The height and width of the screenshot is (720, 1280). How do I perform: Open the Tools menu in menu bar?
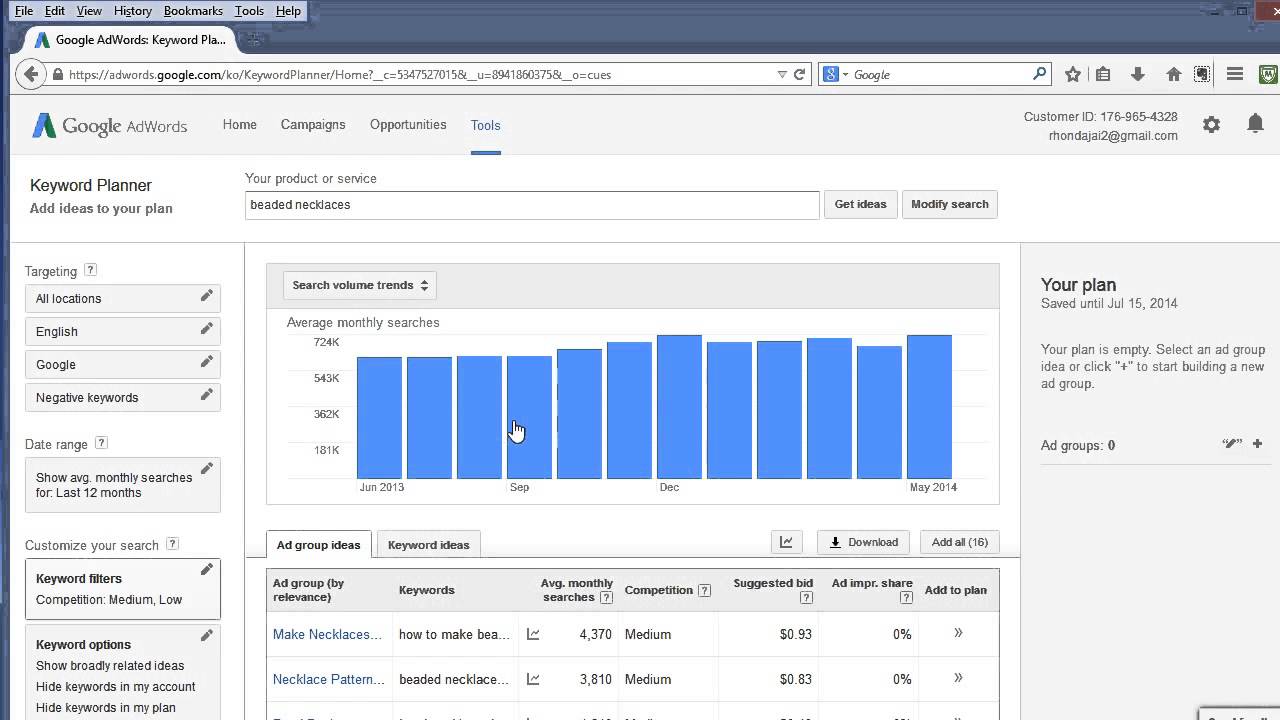click(249, 11)
